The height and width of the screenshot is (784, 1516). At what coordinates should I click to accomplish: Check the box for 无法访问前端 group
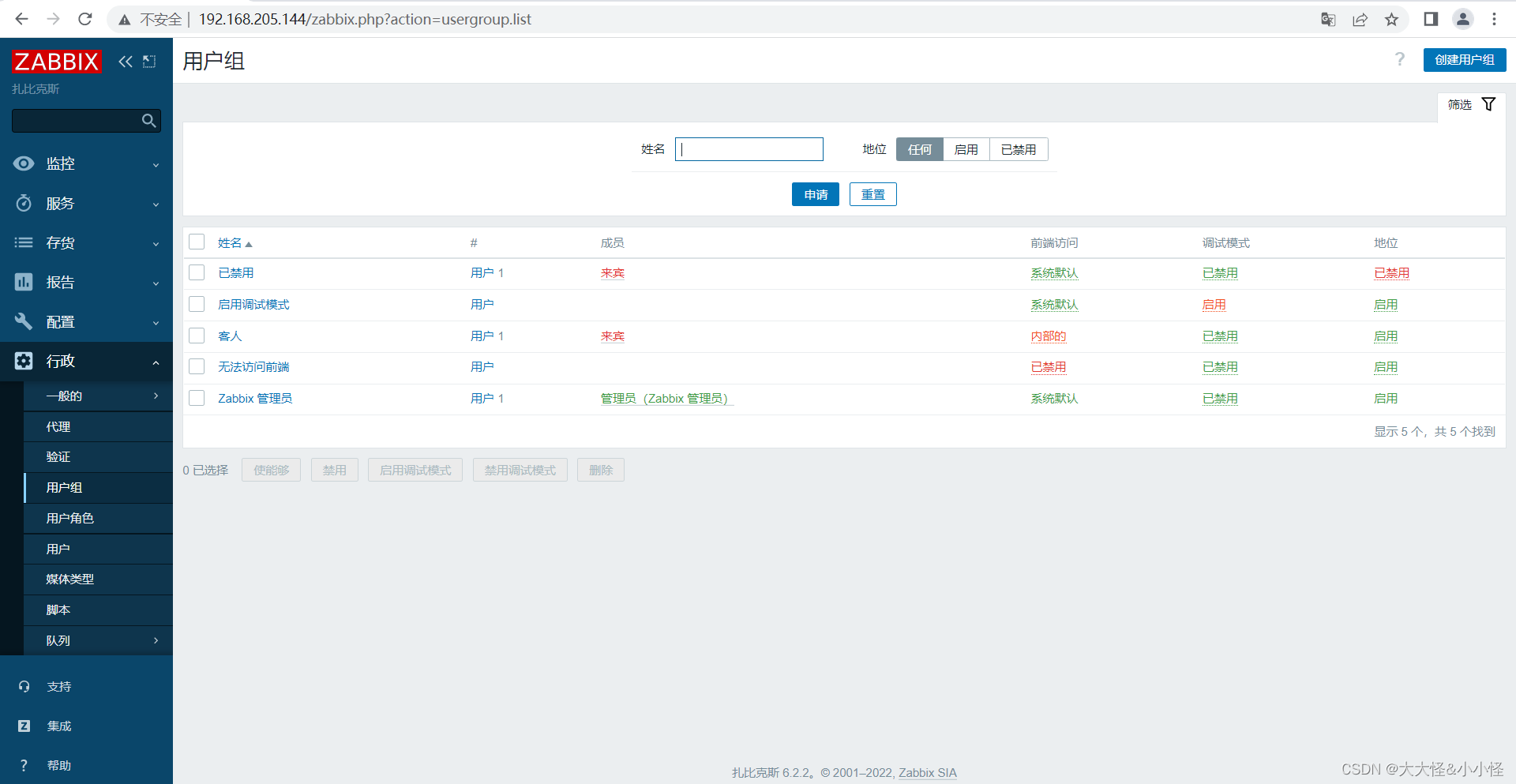(x=197, y=366)
